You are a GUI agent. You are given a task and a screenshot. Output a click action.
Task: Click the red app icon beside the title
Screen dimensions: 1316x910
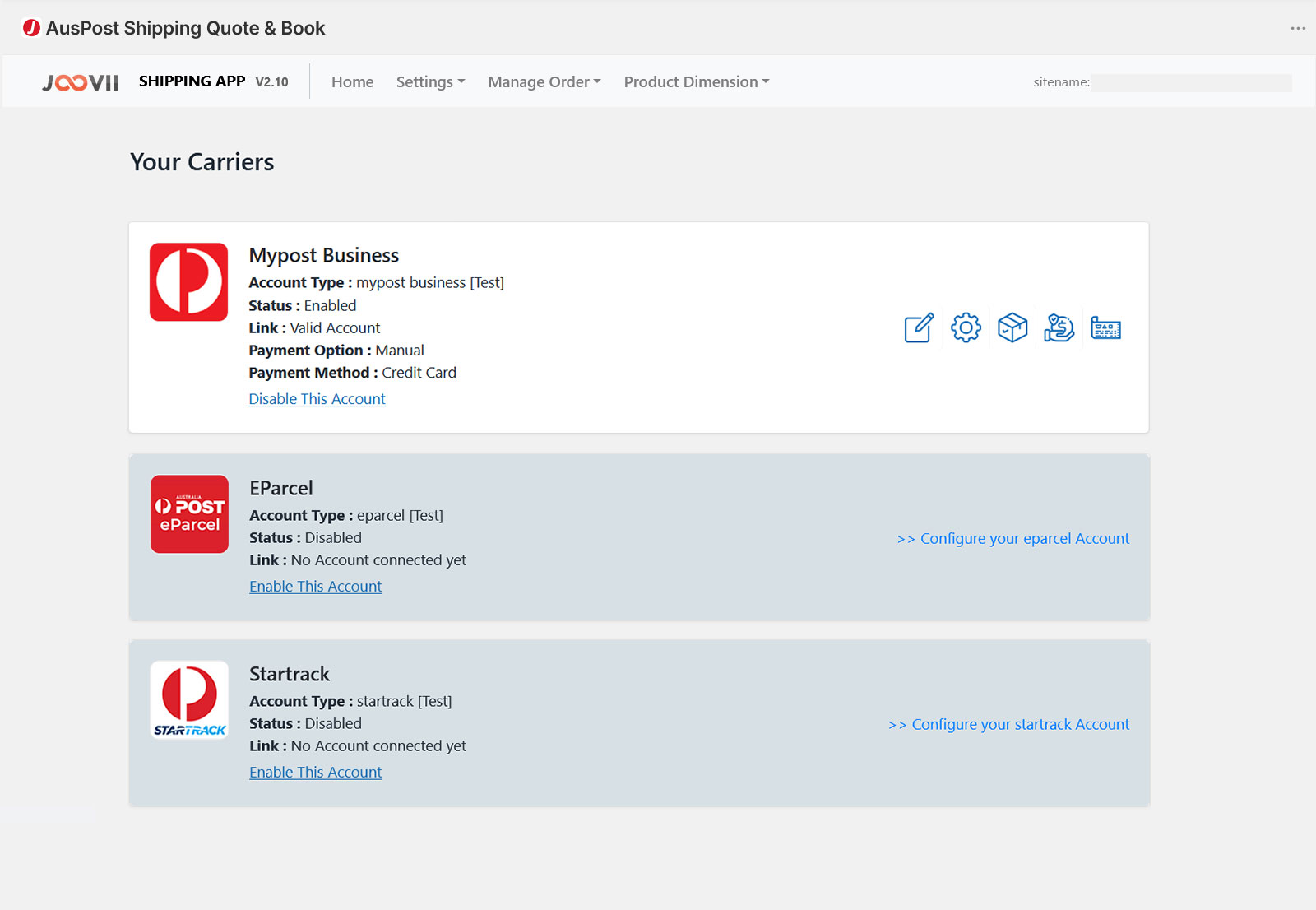[31, 28]
